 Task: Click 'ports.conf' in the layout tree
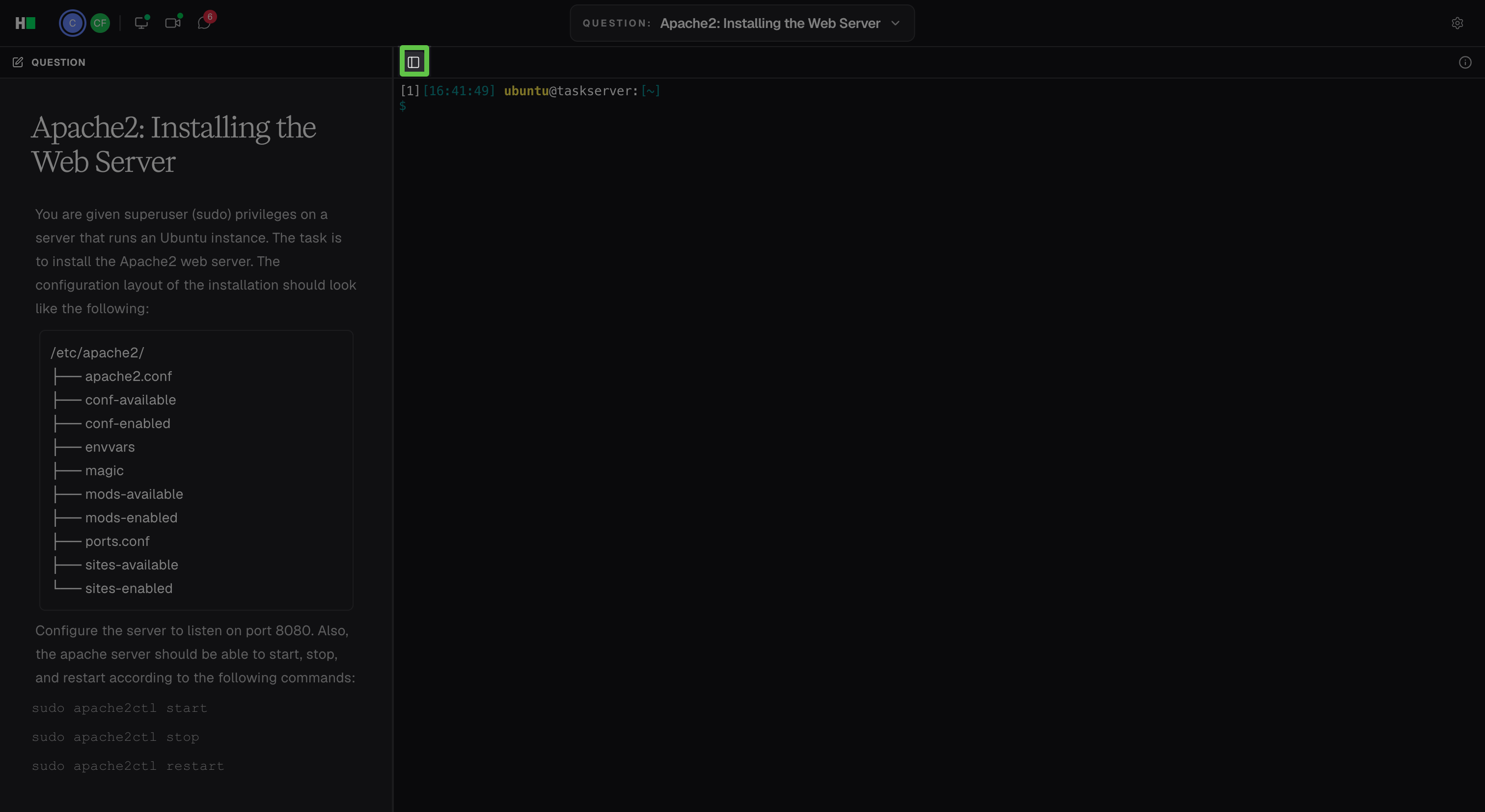tap(117, 541)
